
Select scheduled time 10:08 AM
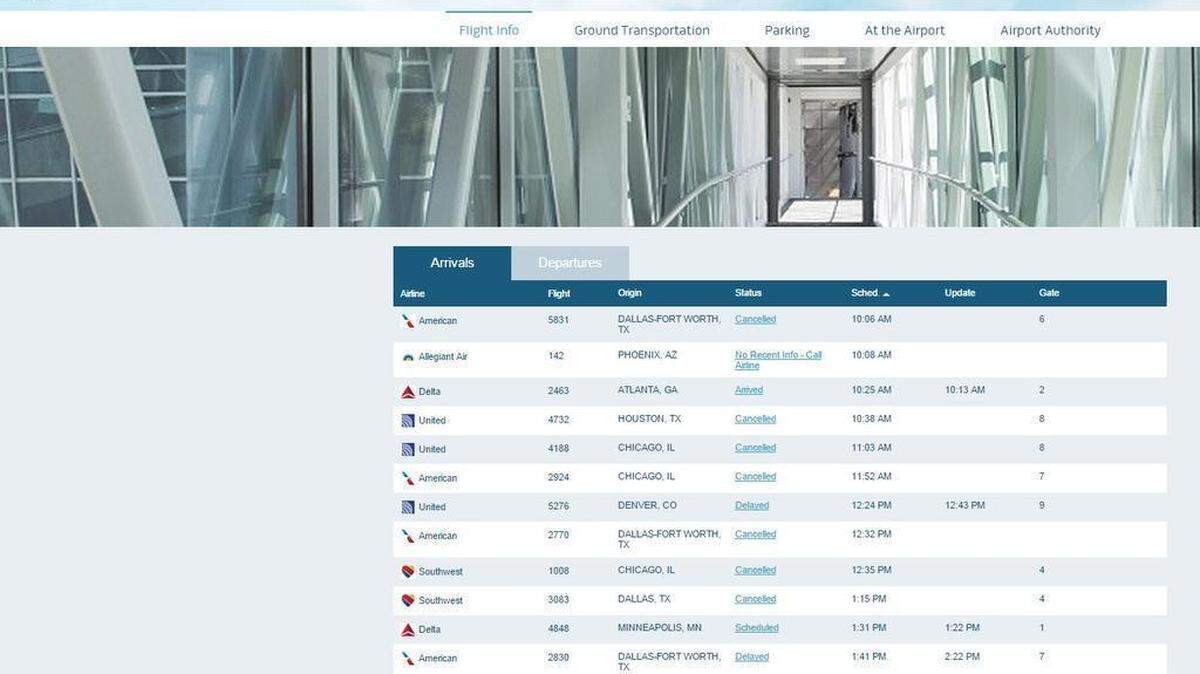click(871, 355)
